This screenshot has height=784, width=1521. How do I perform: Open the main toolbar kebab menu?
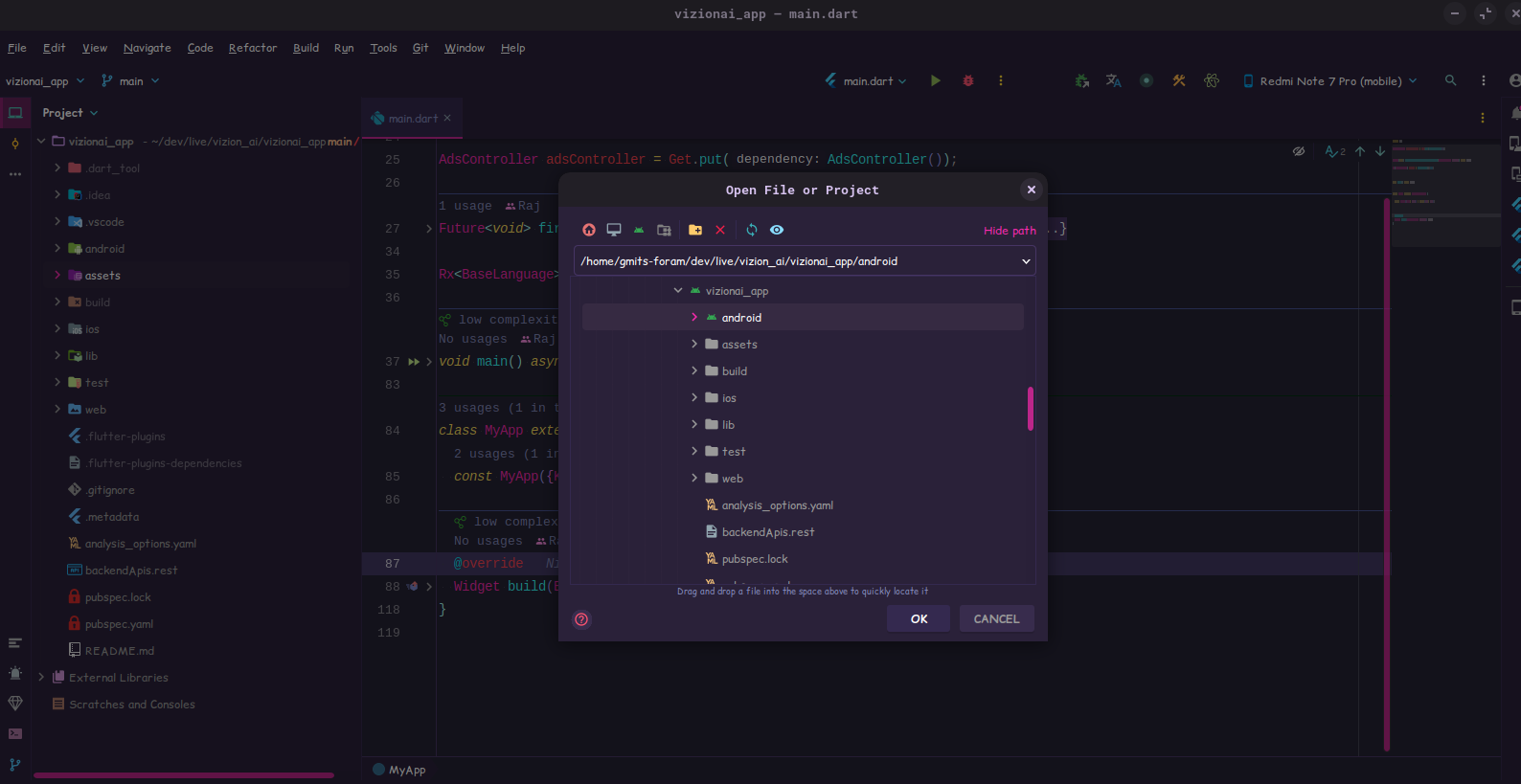pos(1484,80)
